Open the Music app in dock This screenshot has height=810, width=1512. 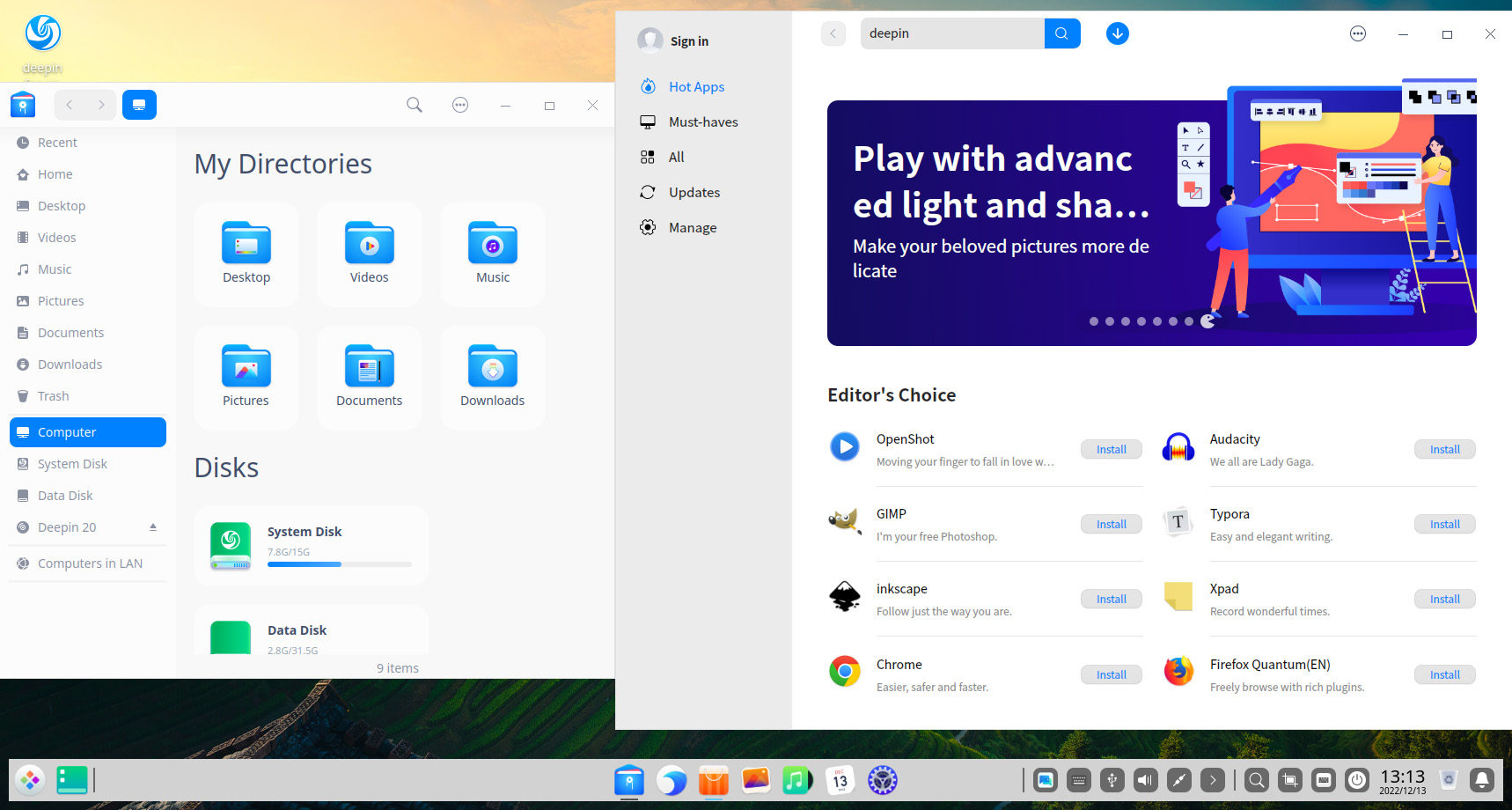798,780
